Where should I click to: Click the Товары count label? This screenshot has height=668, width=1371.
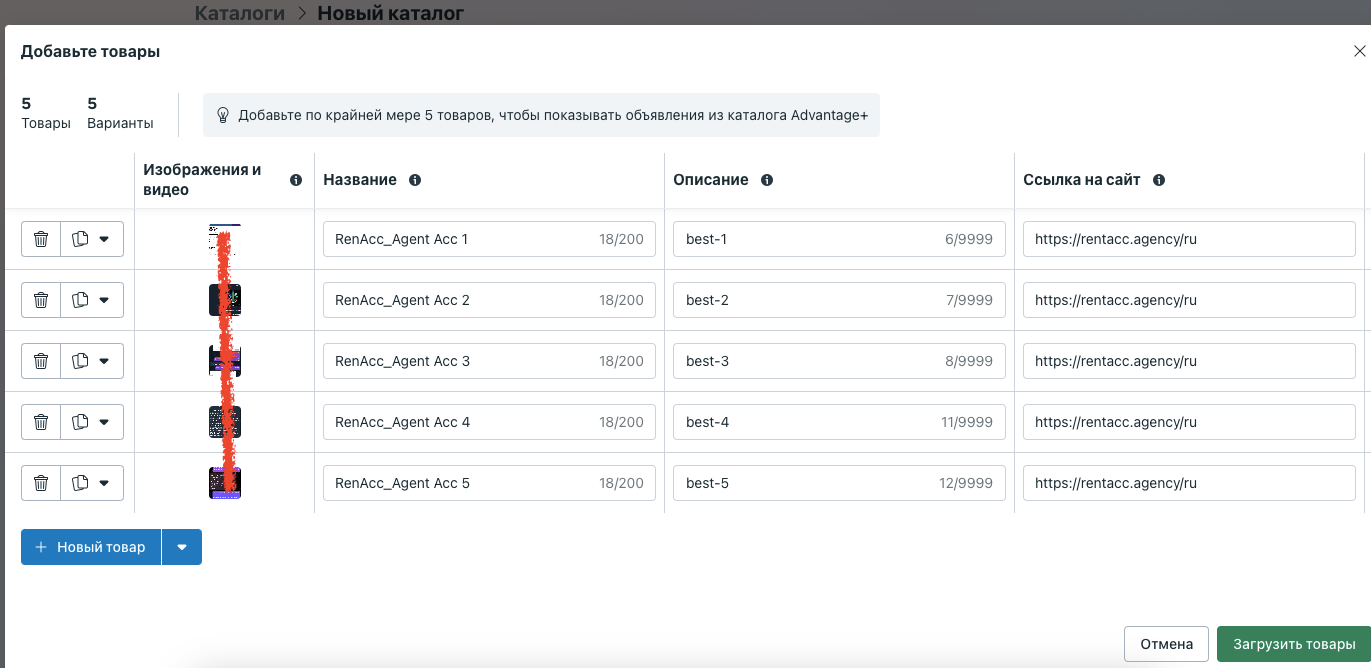(46, 123)
